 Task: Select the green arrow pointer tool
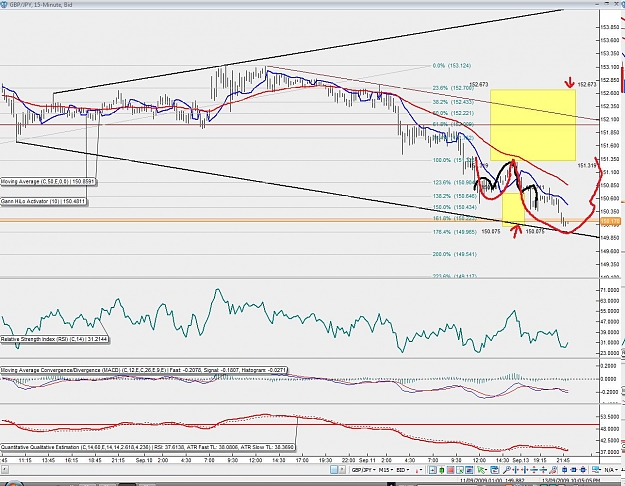coord(482,470)
